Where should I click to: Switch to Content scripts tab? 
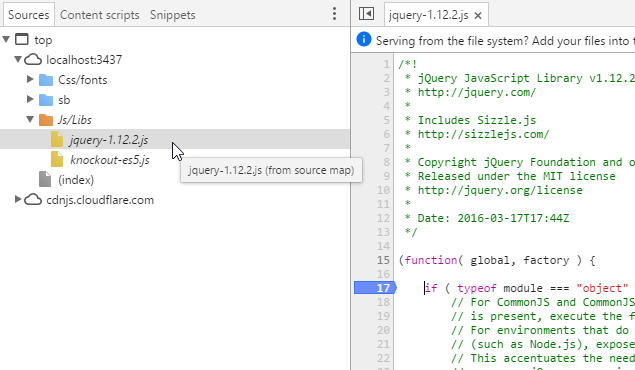[x=100, y=15]
